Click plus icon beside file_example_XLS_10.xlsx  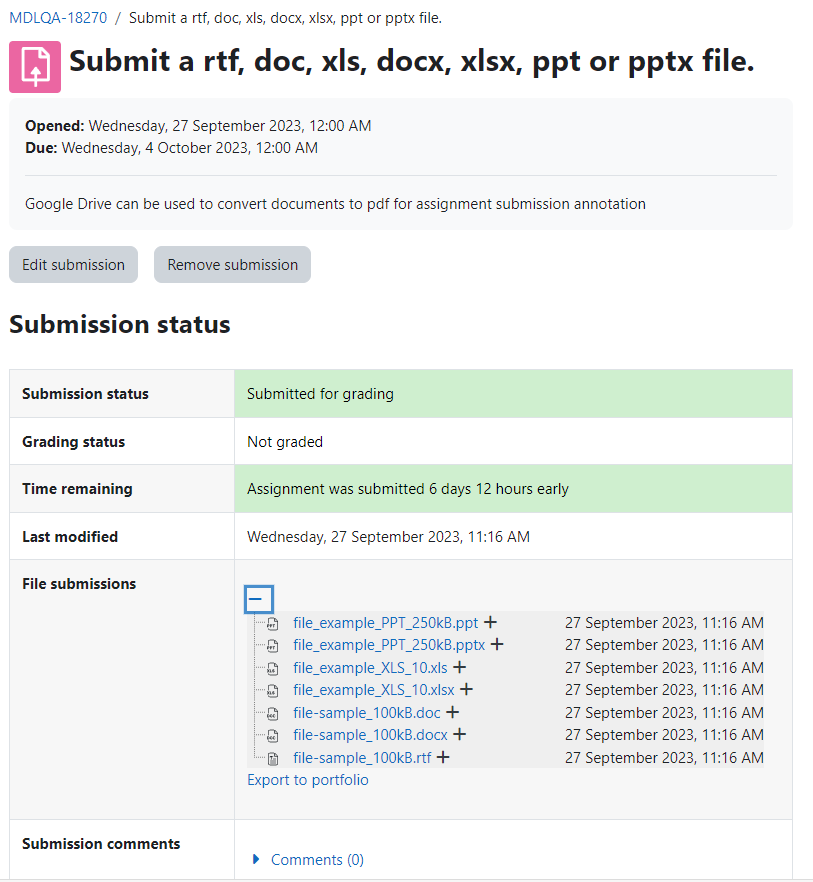click(x=466, y=689)
